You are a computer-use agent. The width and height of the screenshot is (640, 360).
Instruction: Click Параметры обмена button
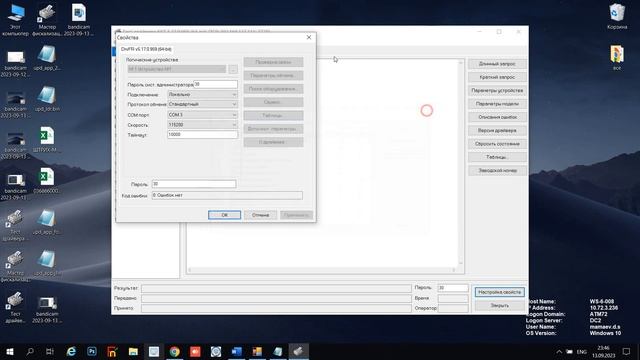coord(273,76)
